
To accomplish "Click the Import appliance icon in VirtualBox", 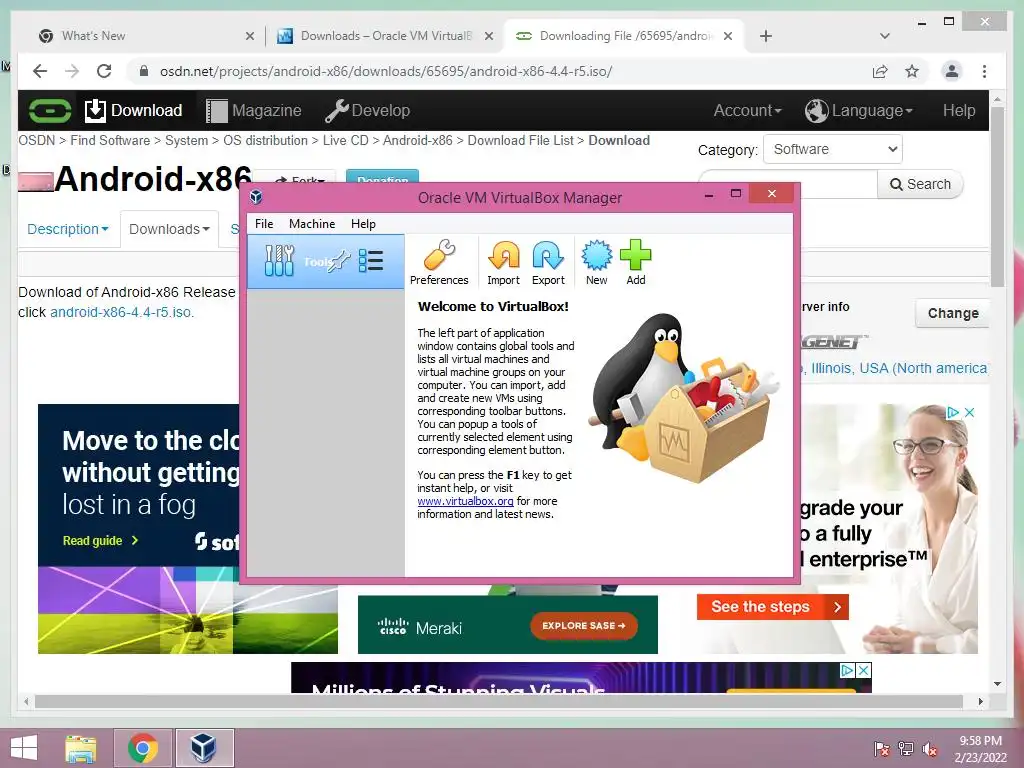I will click(504, 263).
